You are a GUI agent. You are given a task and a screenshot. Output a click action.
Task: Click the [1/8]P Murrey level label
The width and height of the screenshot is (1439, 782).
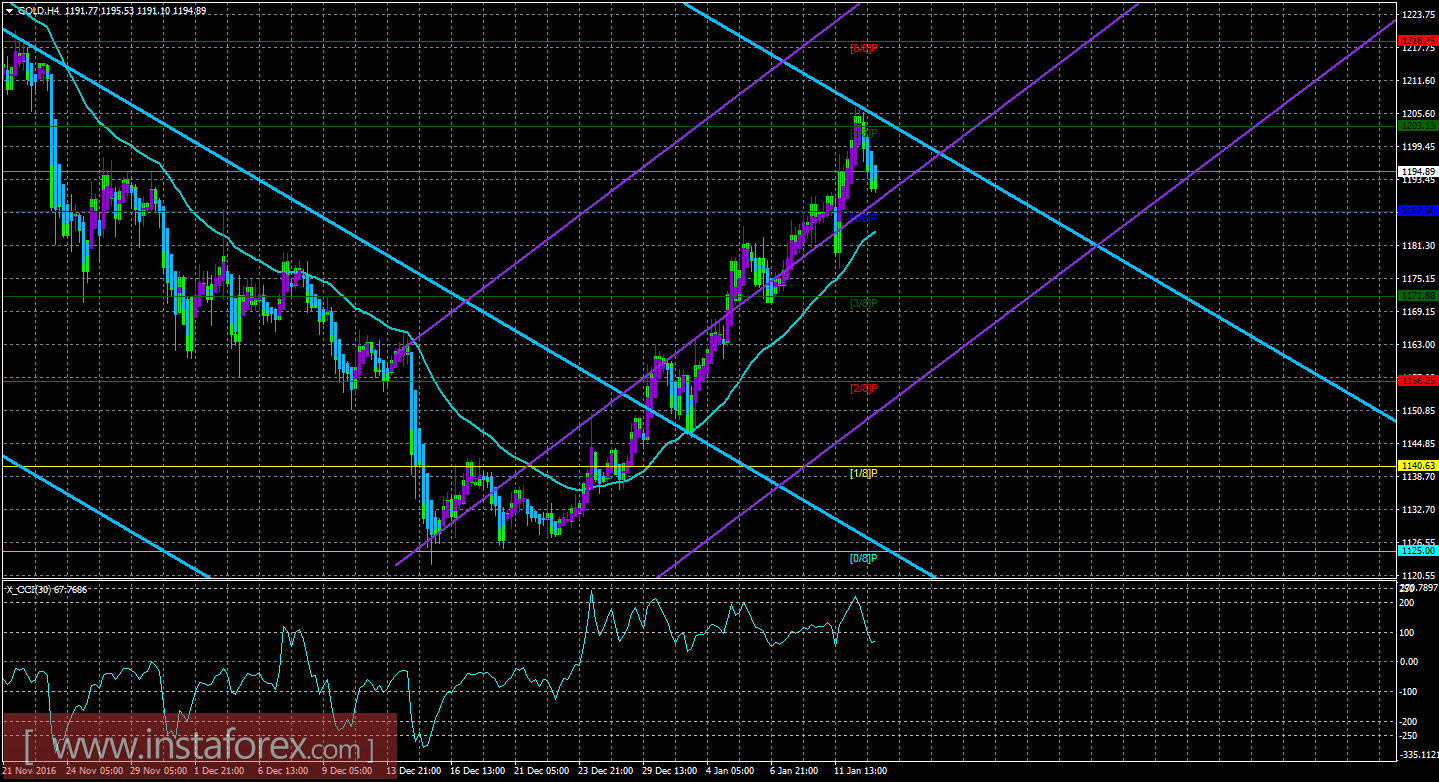tap(863, 473)
